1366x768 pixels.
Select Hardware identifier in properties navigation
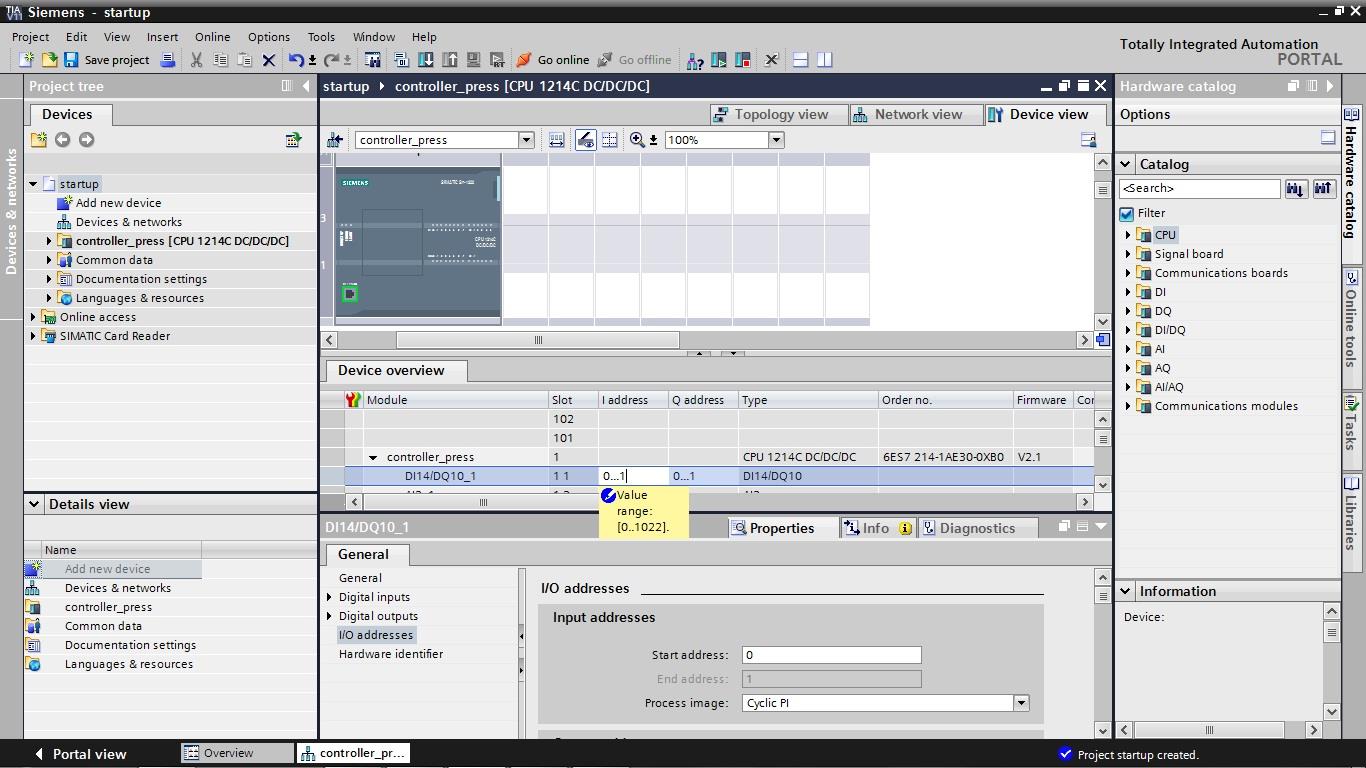390,654
